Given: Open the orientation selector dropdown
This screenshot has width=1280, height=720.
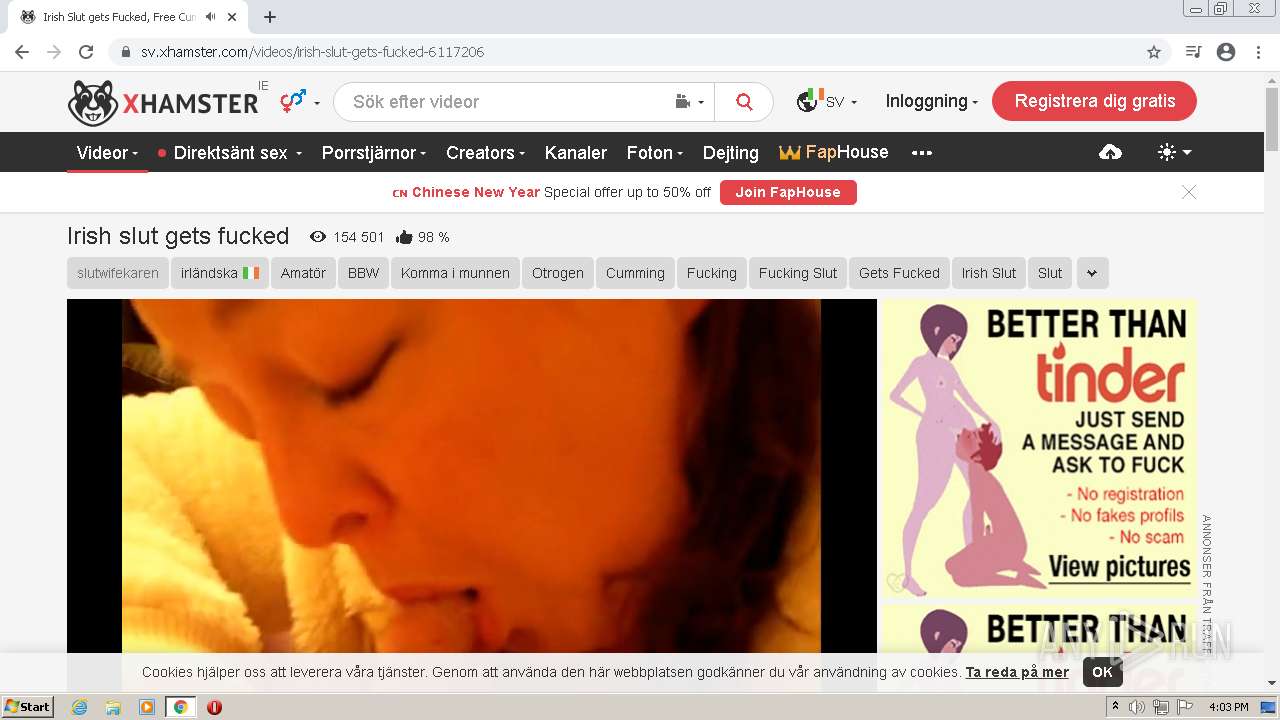Looking at the screenshot, I should 300,101.
